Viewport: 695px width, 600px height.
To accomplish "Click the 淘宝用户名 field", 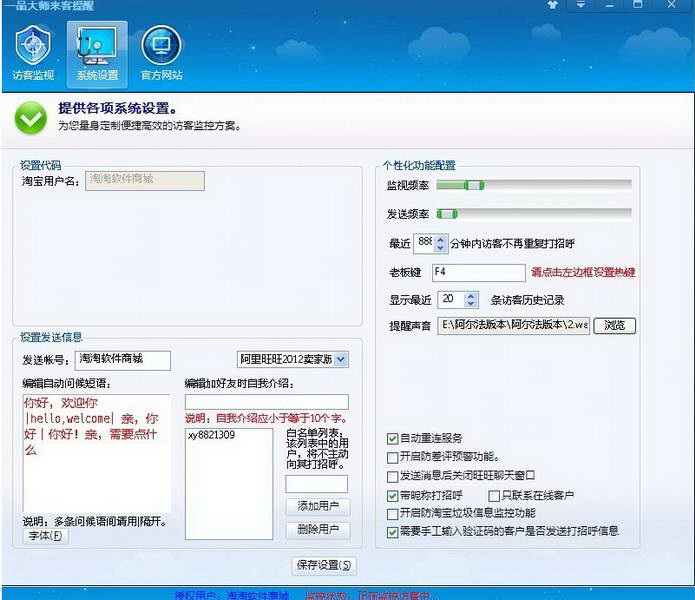I will (145, 181).
